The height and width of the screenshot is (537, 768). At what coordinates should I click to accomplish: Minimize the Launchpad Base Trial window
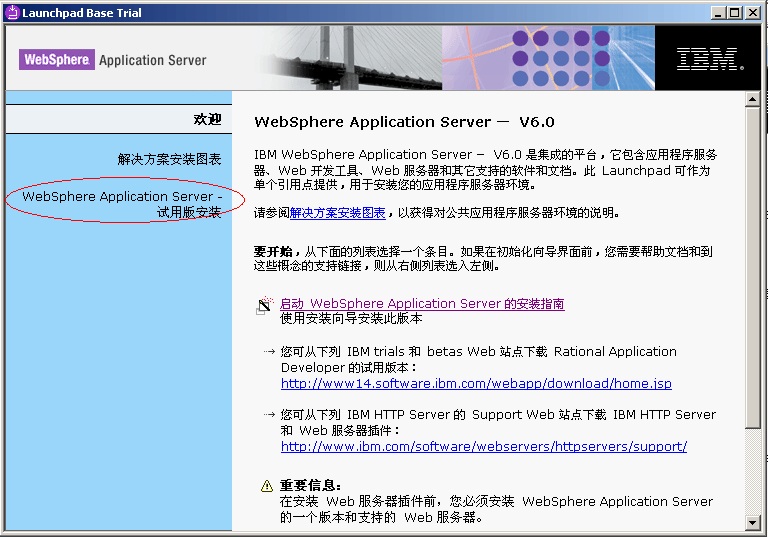point(718,12)
